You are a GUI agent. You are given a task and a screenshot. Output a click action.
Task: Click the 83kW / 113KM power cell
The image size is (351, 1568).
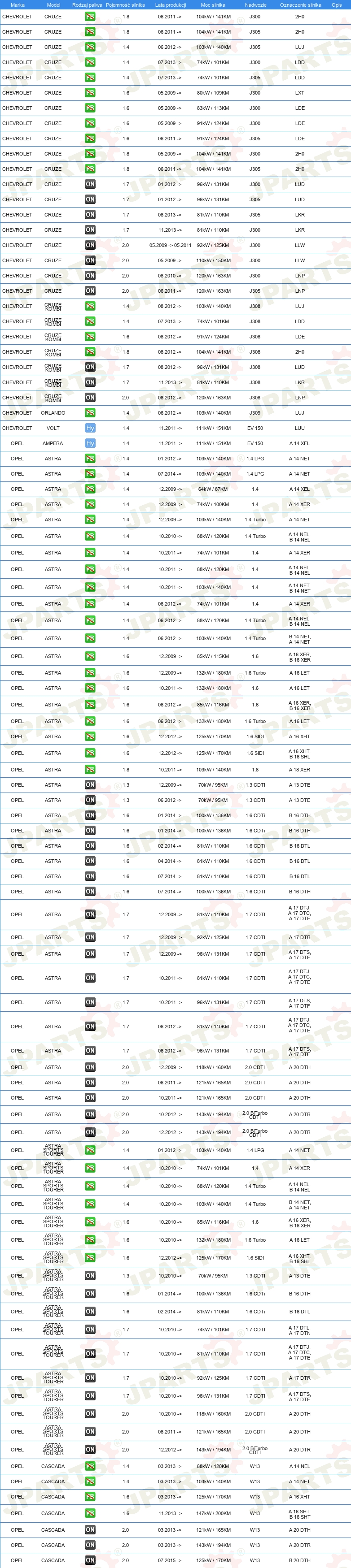click(x=213, y=108)
